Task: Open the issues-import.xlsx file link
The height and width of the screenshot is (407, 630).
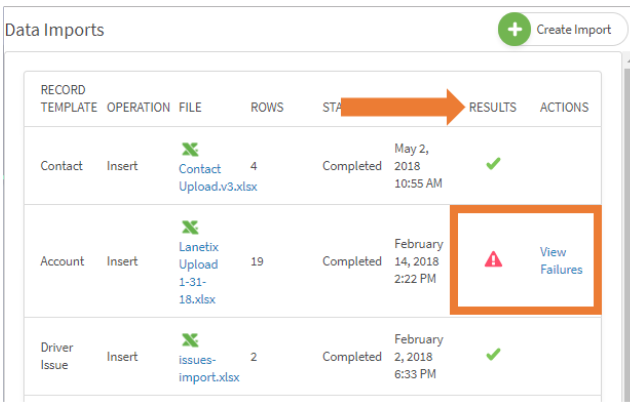Action: tap(209, 370)
